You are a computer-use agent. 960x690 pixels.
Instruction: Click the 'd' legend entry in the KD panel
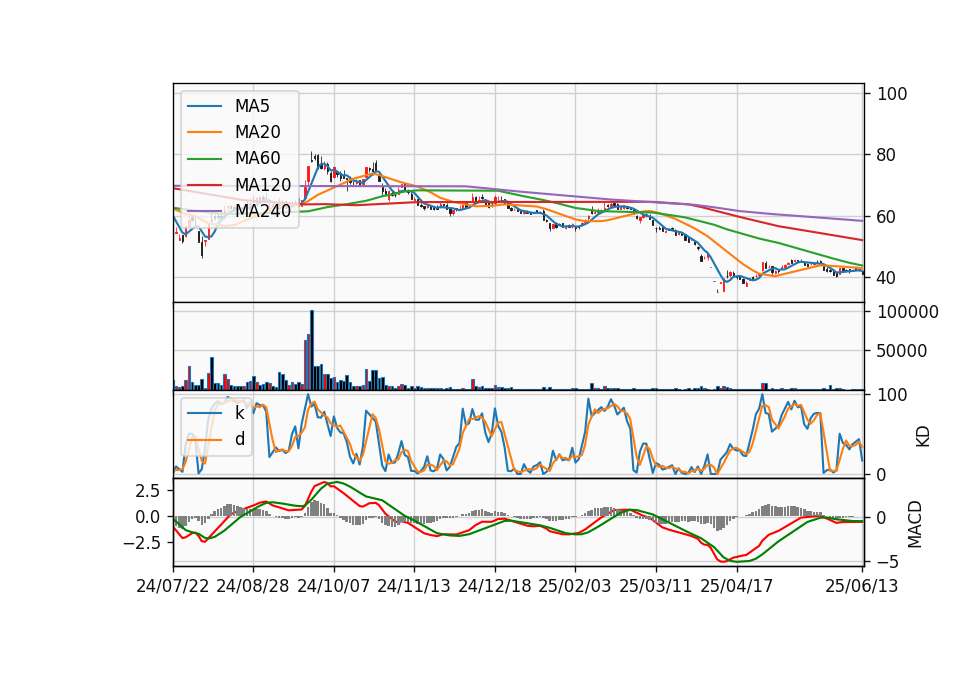point(239,439)
